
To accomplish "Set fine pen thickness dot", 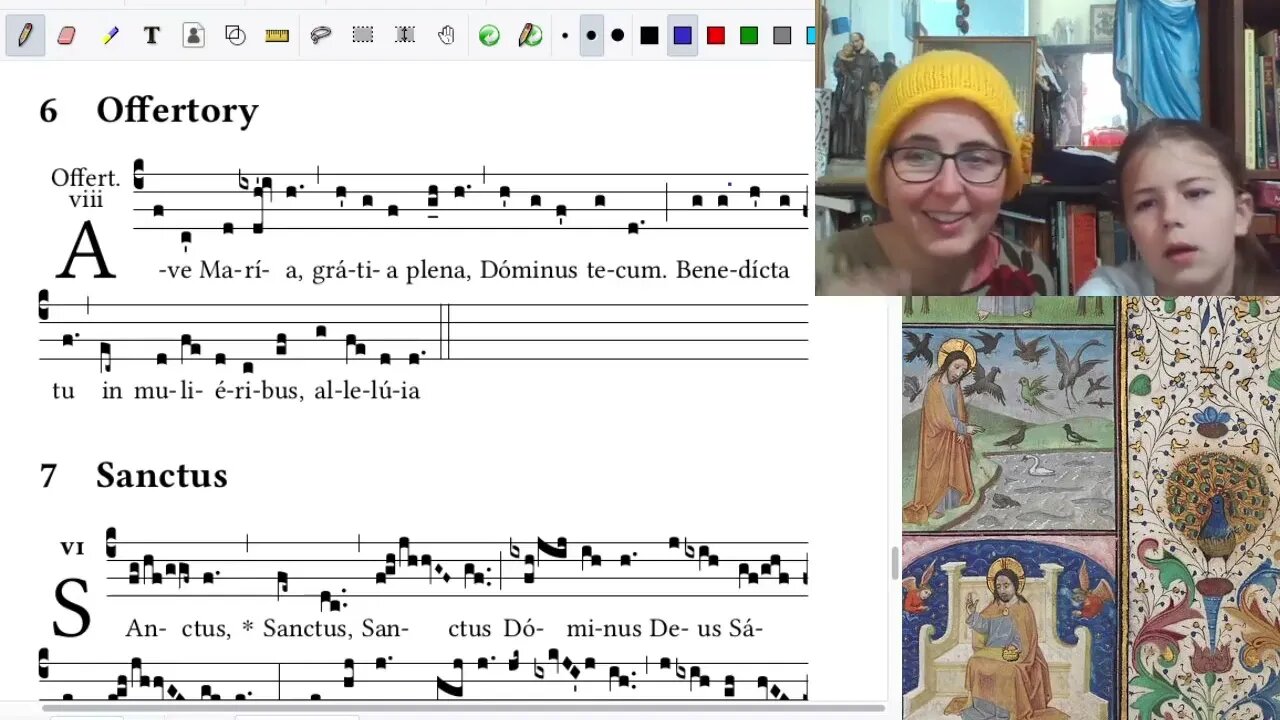I will point(565,36).
